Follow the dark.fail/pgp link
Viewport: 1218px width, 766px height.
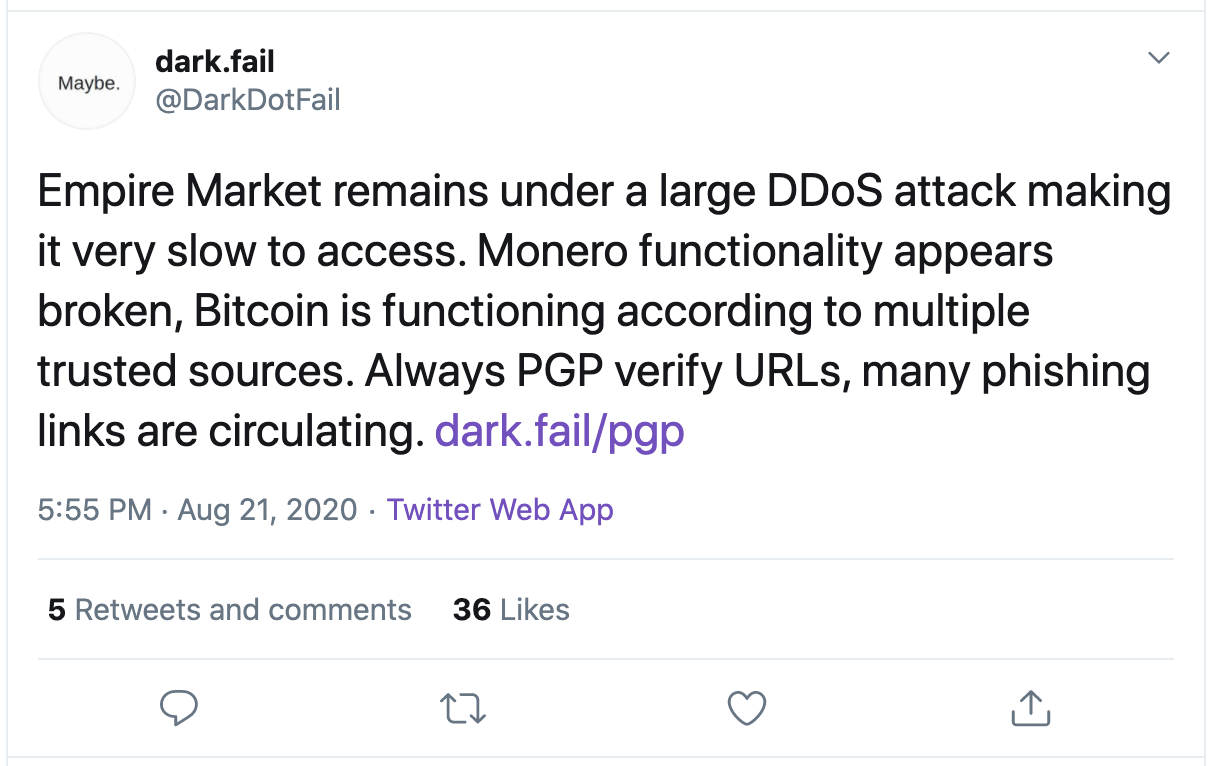pyautogui.click(x=560, y=430)
